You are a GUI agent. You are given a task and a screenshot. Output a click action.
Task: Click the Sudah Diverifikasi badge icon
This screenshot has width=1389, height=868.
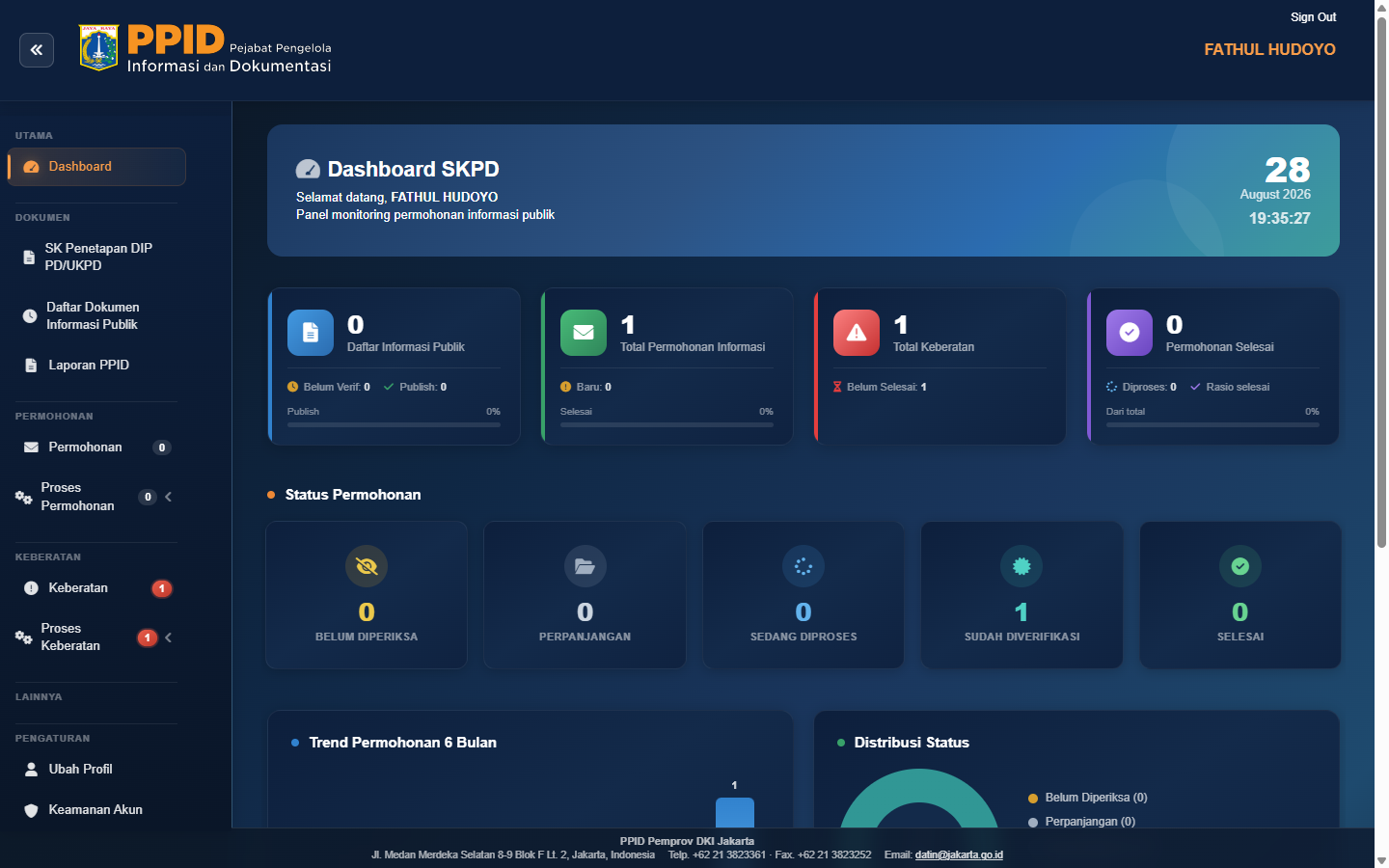1021,566
